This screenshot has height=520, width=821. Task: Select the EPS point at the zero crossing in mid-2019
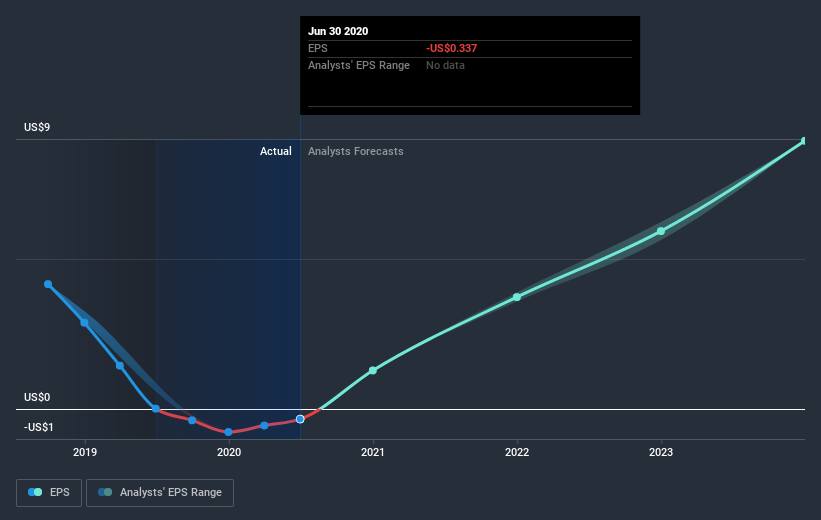(156, 409)
